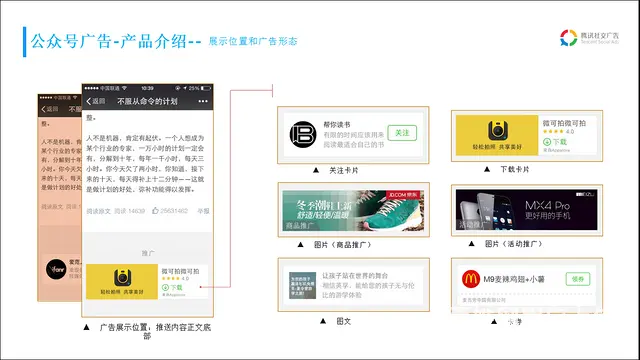Tap the yellow camera ad banner in phone

122,282
